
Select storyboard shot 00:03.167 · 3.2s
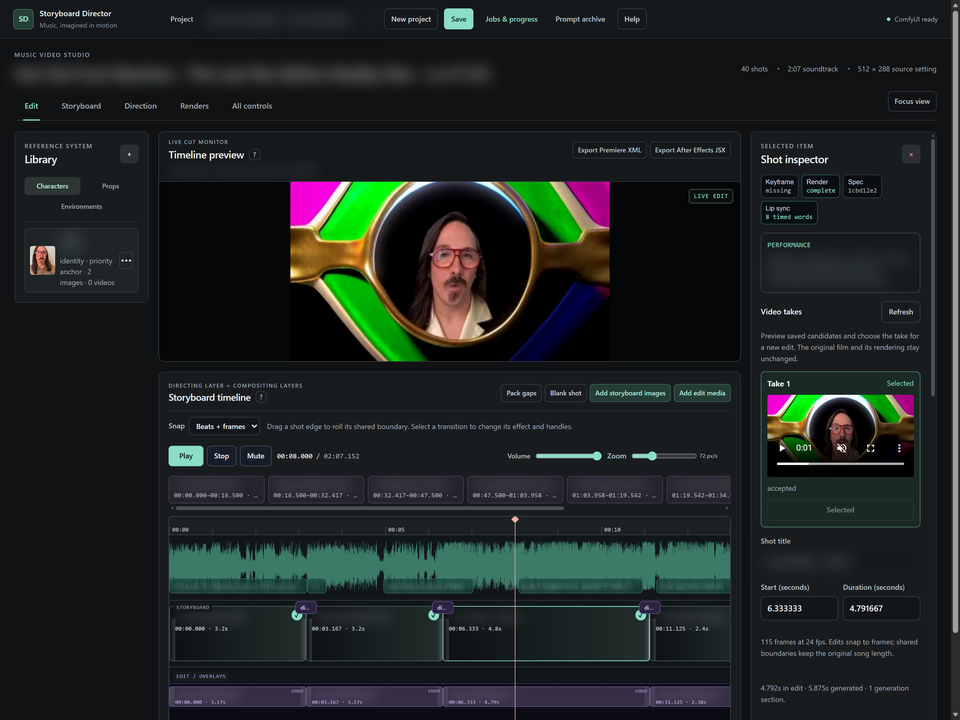375,634
